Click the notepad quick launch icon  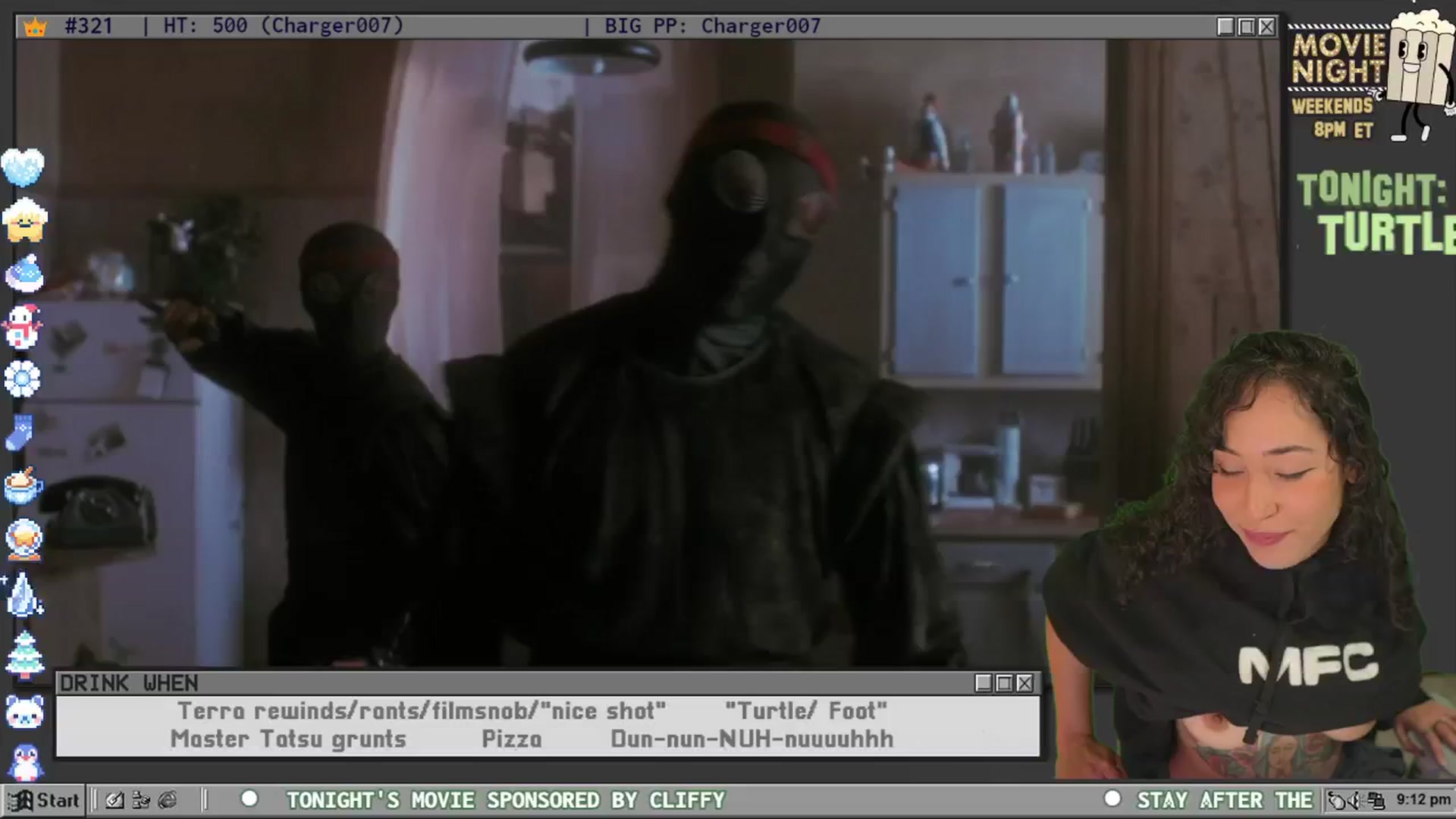pyautogui.click(x=115, y=800)
